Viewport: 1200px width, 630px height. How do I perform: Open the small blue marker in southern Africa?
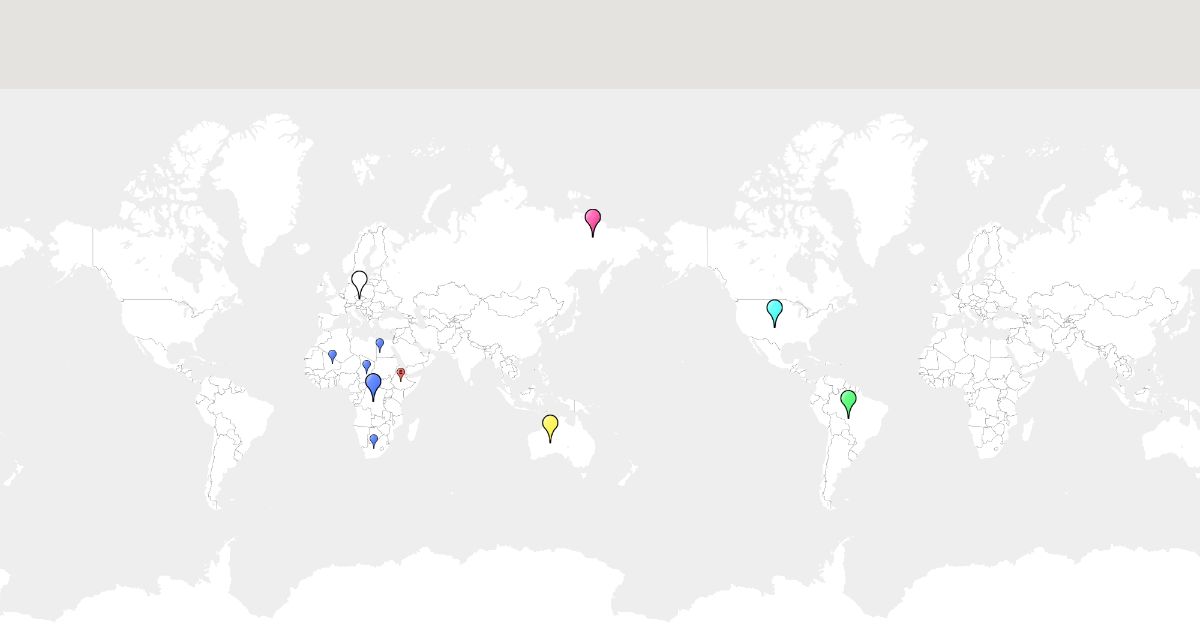(x=374, y=440)
